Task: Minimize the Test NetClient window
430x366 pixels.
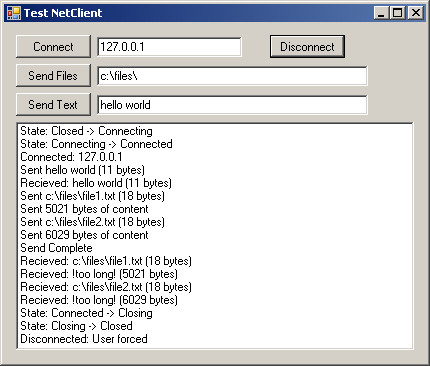Action: coord(381,13)
